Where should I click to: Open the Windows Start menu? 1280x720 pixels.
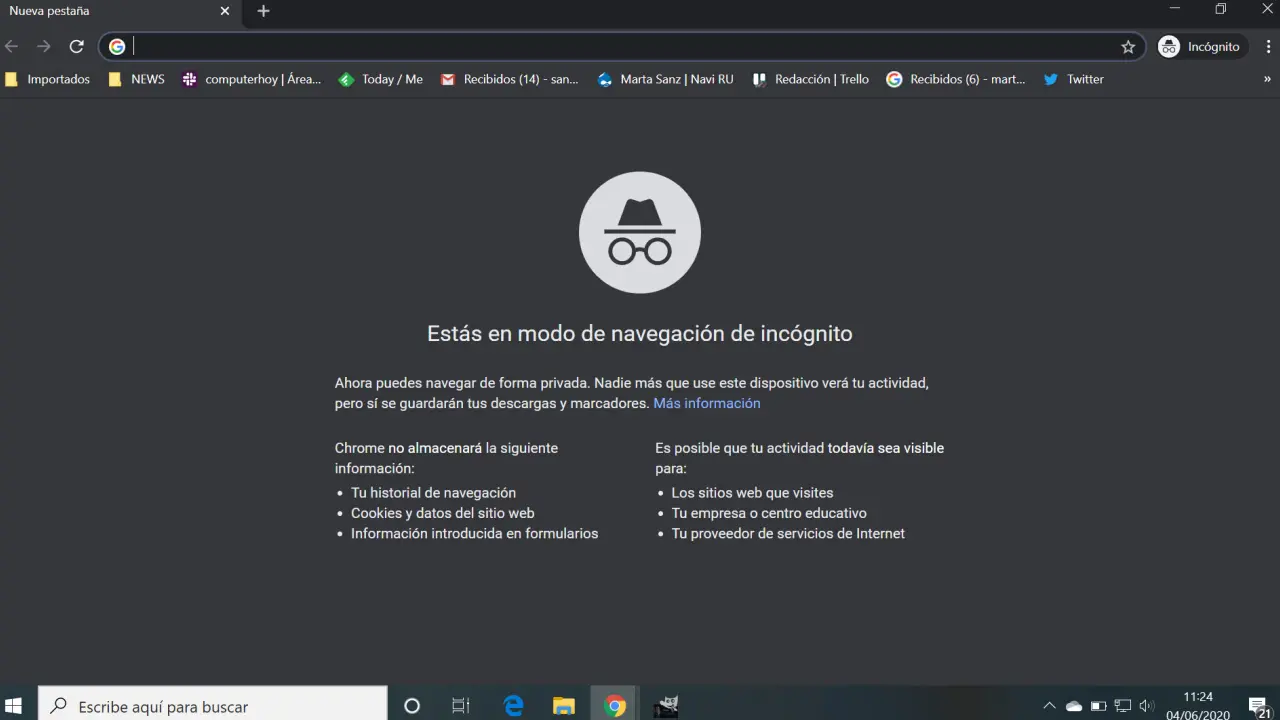pyautogui.click(x=14, y=706)
